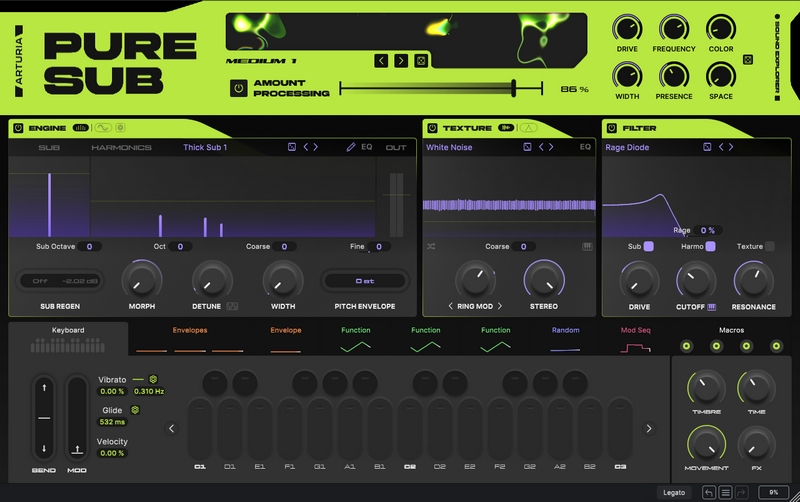Select previous engine preset arrow

tap(306, 147)
